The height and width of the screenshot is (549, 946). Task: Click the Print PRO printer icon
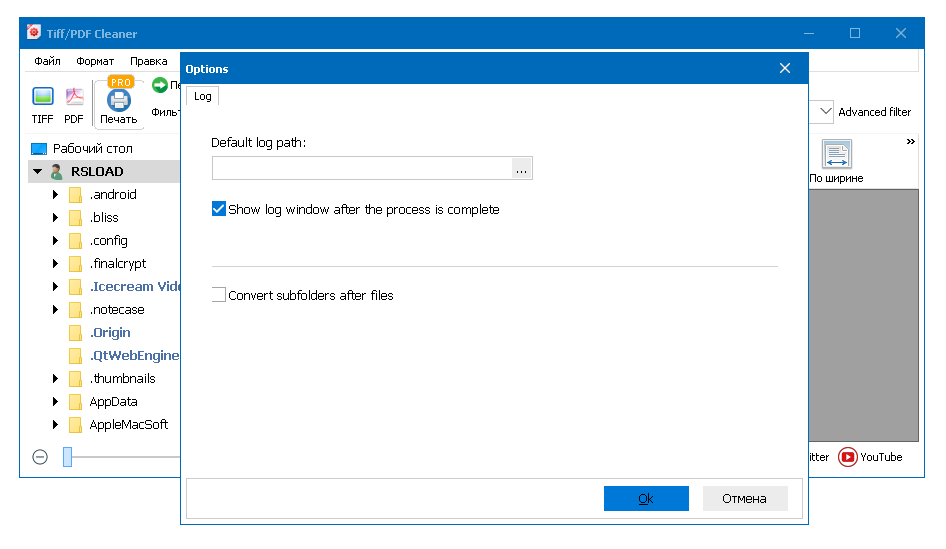point(119,100)
